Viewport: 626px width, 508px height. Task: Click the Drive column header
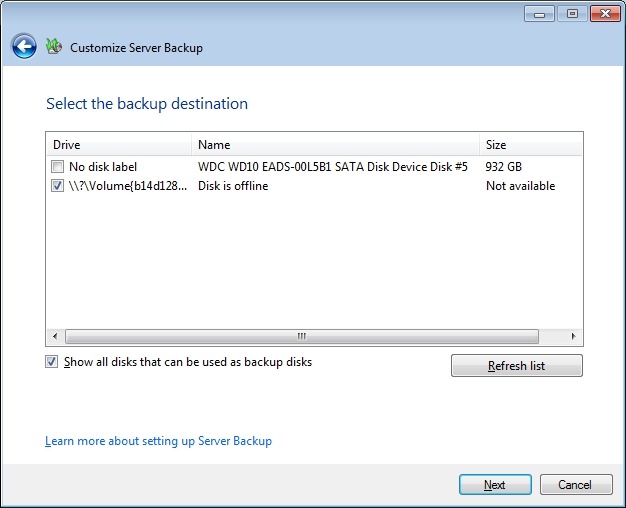(118, 145)
